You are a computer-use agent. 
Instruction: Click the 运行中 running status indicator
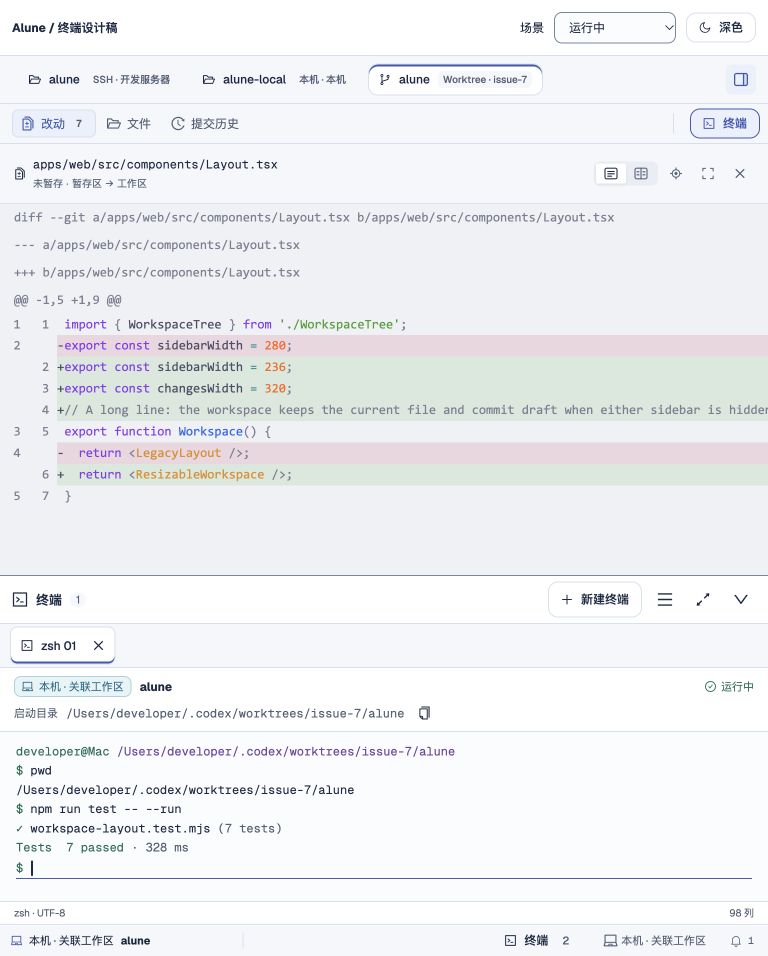[730, 687]
